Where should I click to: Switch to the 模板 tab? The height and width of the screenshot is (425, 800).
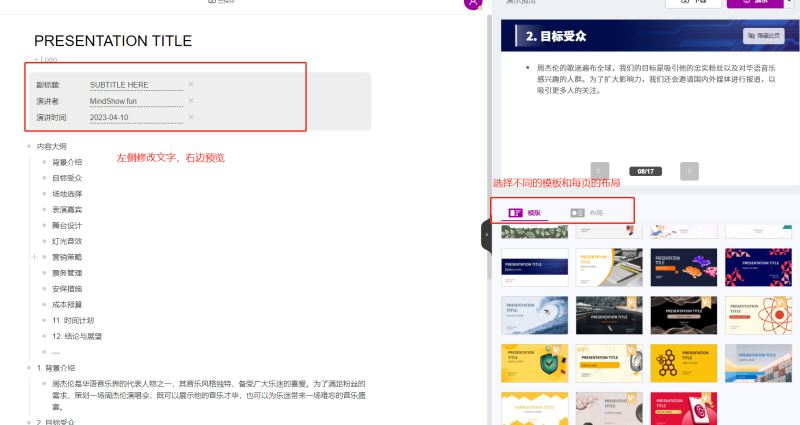click(x=524, y=213)
